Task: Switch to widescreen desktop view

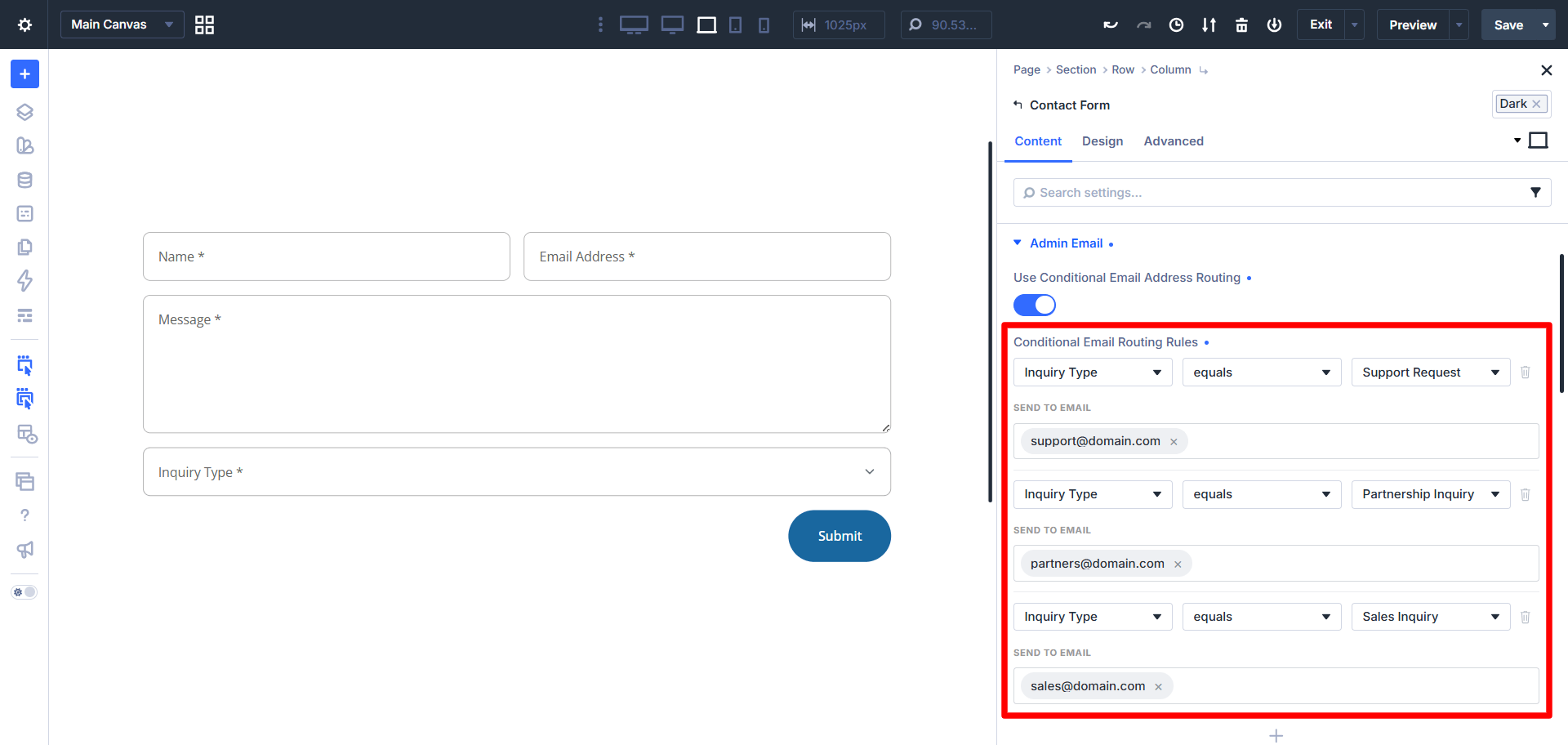Action: [x=634, y=25]
